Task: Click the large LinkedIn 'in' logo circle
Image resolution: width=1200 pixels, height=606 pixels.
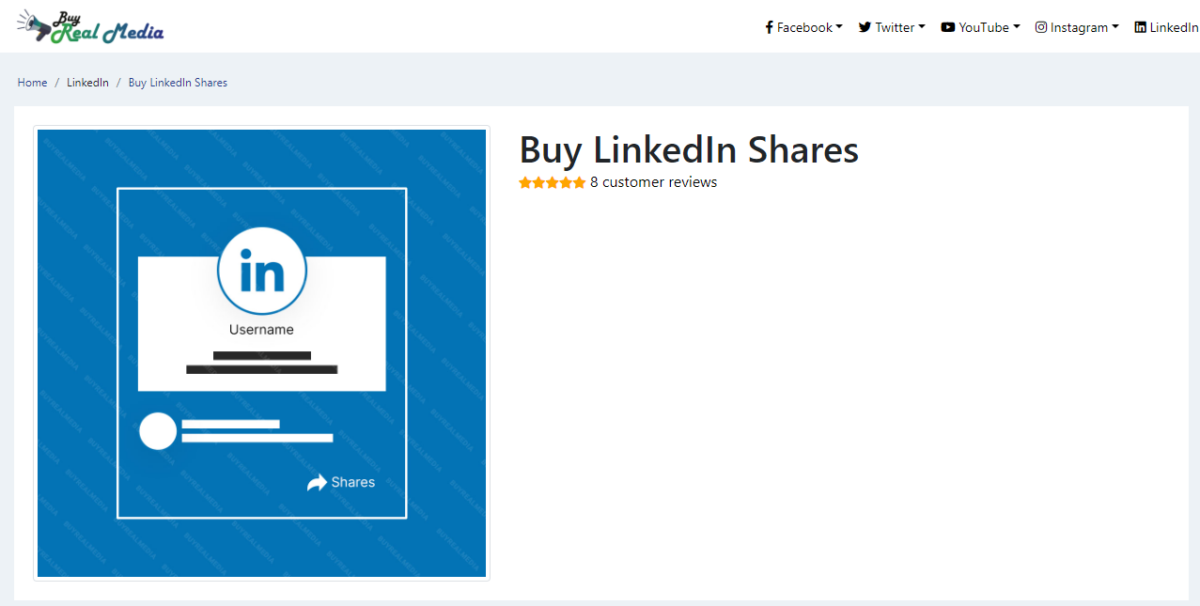Action: [262, 272]
